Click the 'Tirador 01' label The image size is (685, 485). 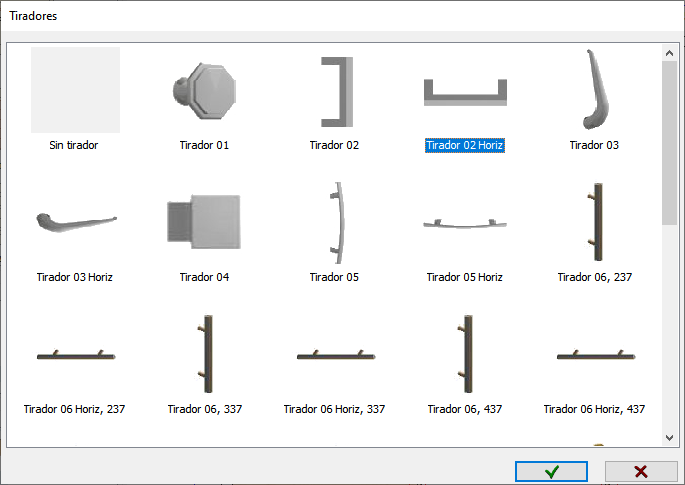click(204, 145)
